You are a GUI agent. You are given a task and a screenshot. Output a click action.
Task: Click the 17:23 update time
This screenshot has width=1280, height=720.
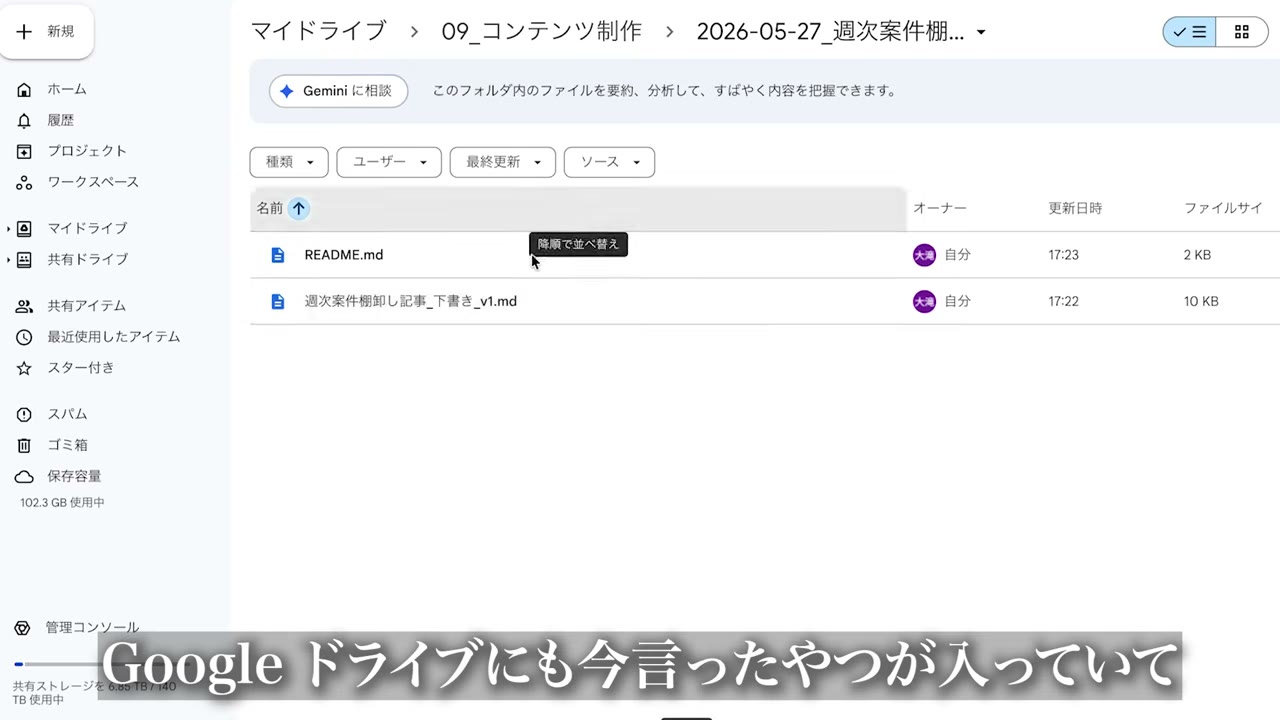[1063, 255]
